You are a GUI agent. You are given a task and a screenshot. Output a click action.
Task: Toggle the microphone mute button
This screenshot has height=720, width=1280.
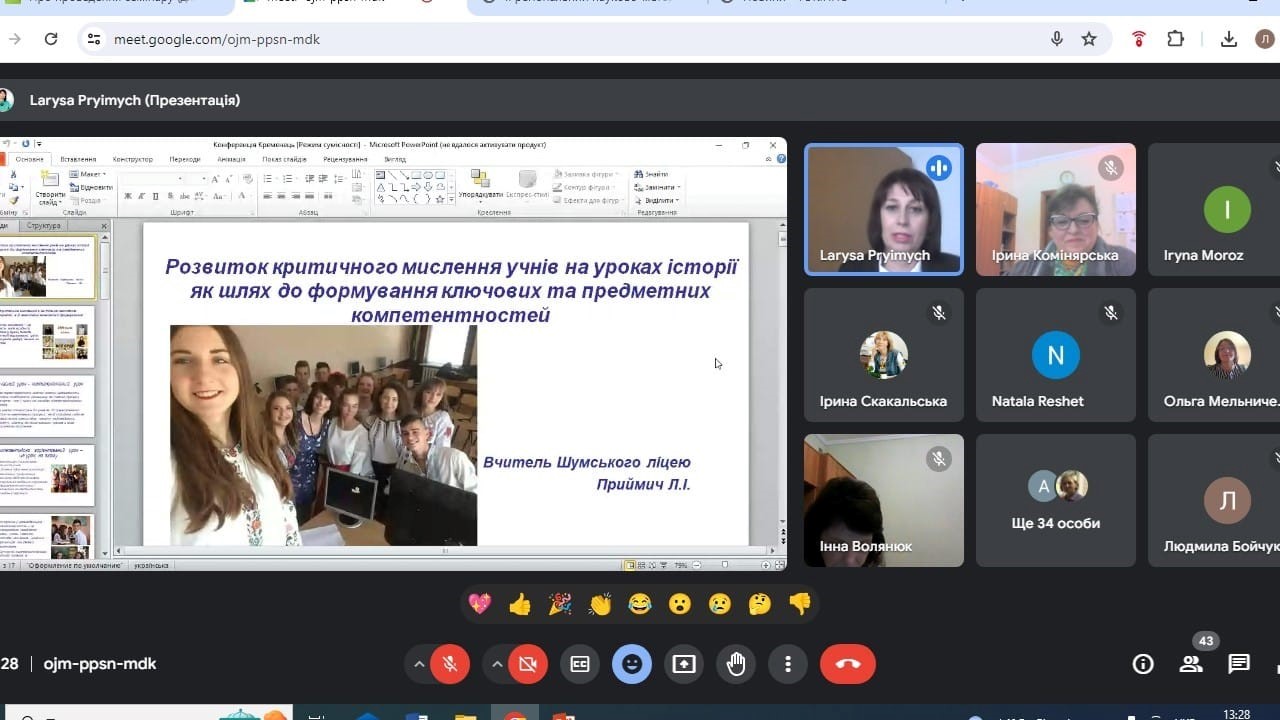pos(450,664)
